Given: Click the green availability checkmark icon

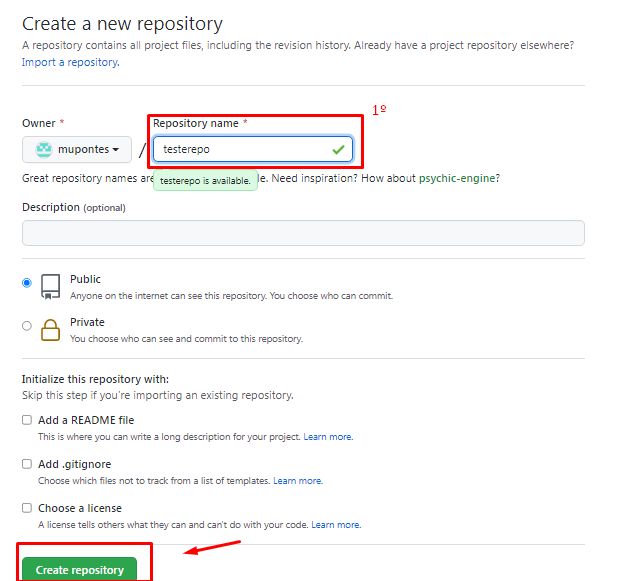Looking at the screenshot, I should tap(338, 149).
